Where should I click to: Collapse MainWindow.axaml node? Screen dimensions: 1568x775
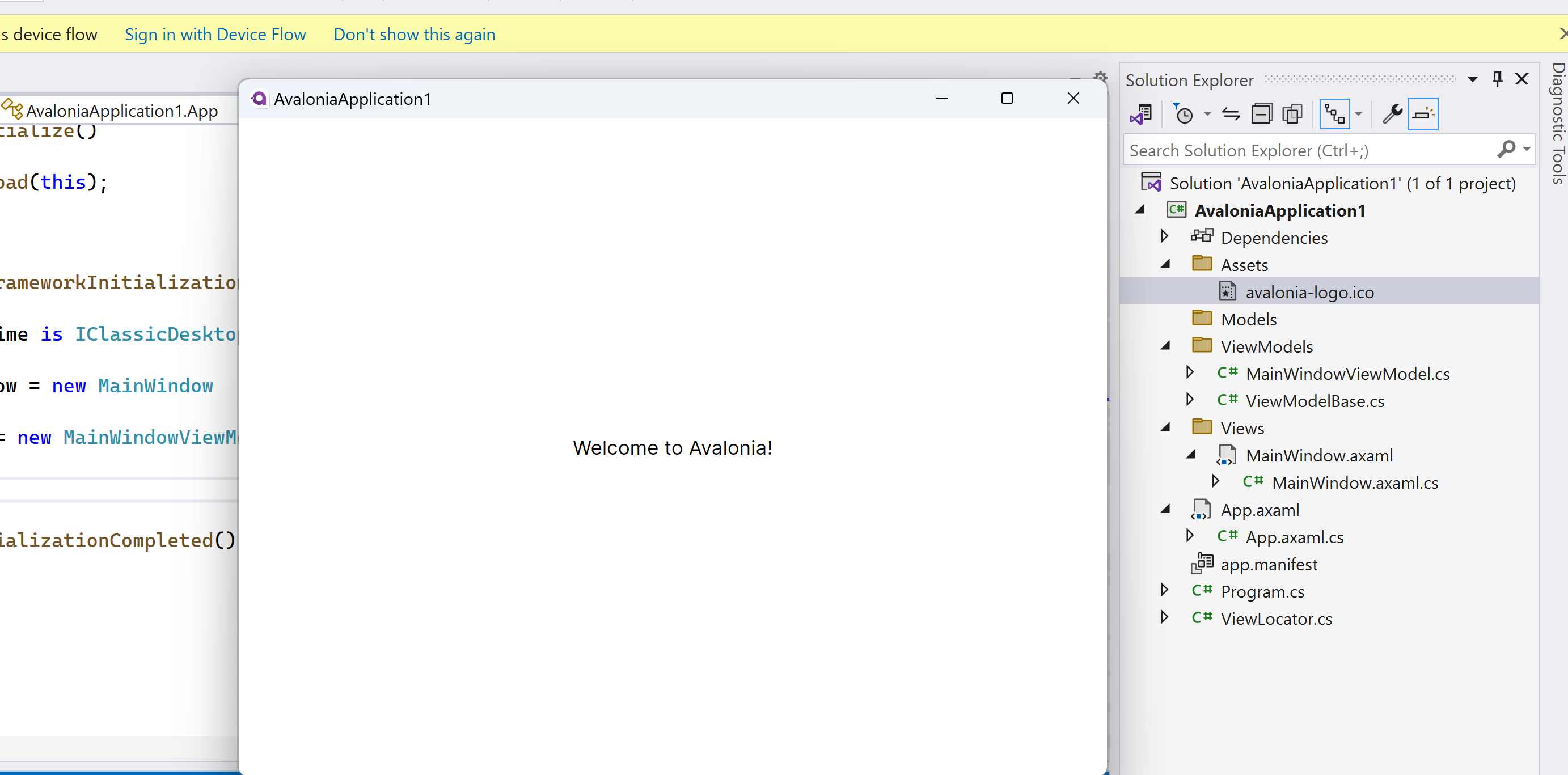(x=1191, y=455)
